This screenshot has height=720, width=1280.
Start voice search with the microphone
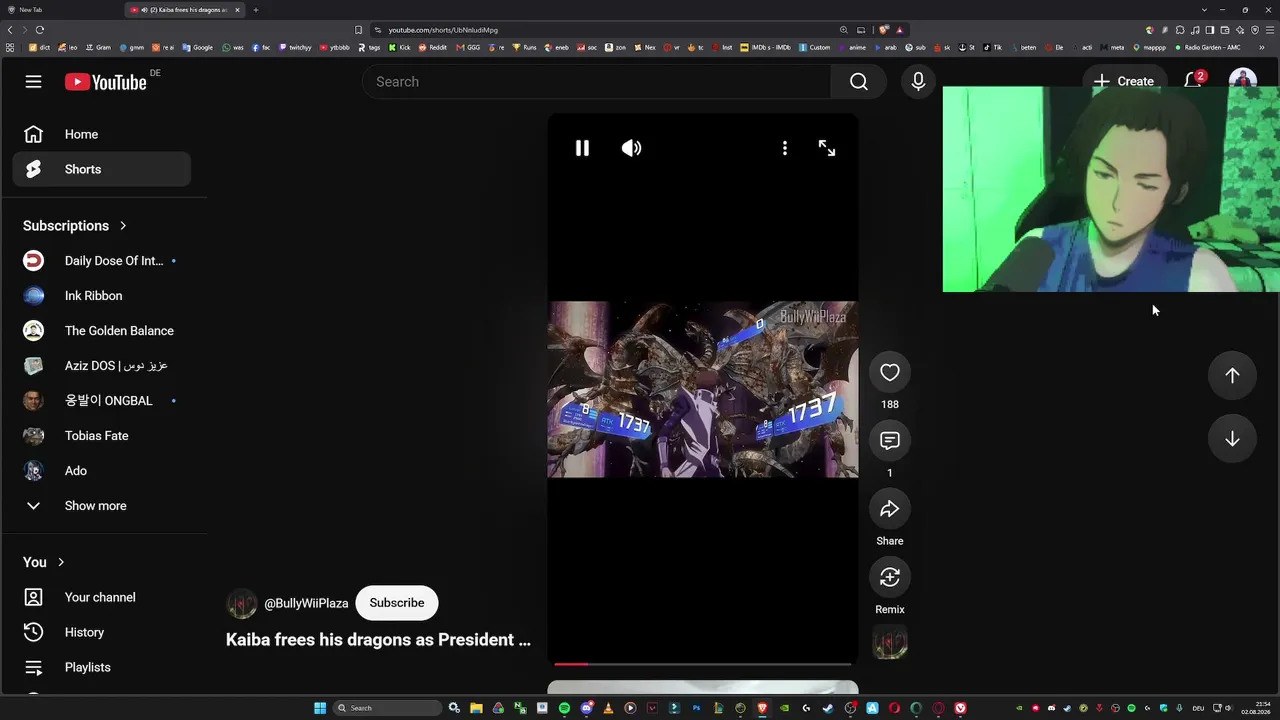pyautogui.click(x=918, y=82)
